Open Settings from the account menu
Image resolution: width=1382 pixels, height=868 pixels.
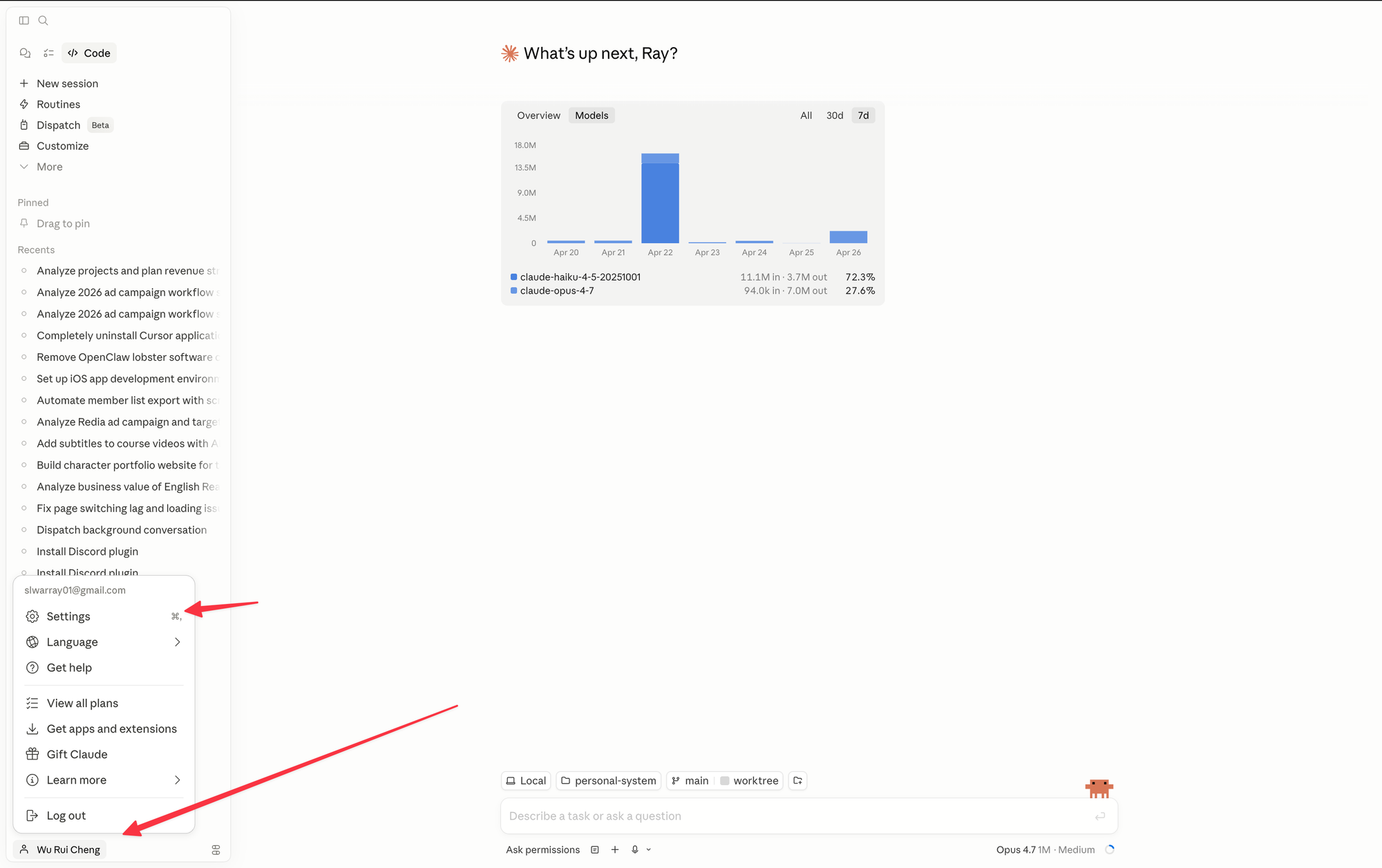[x=68, y=616]
